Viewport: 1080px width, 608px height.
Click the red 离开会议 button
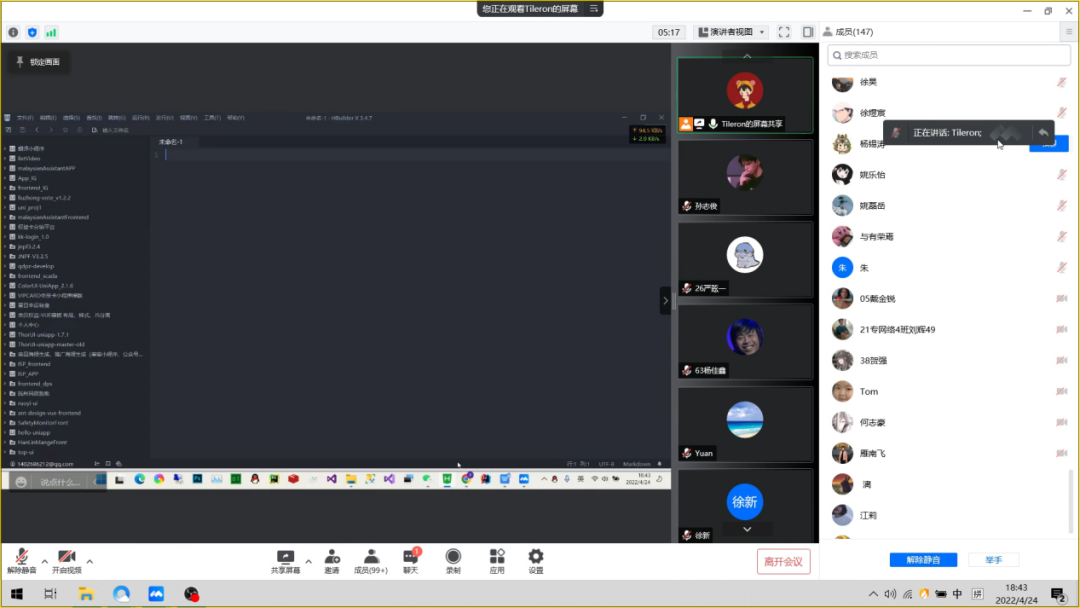tap(783, 561)
